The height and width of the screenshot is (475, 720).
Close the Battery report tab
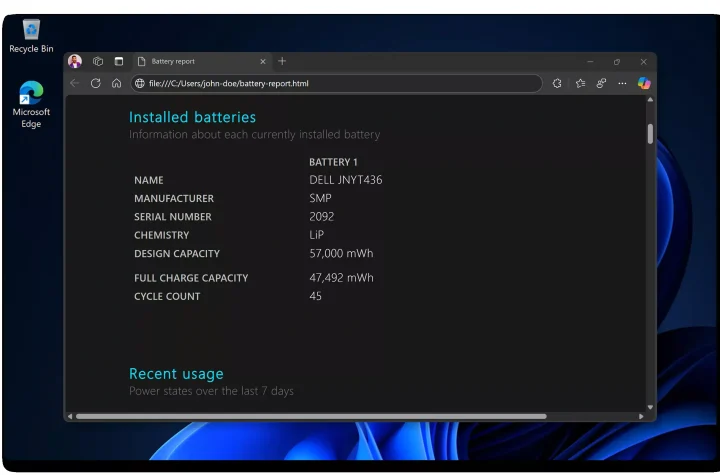(x=263, y=61)
